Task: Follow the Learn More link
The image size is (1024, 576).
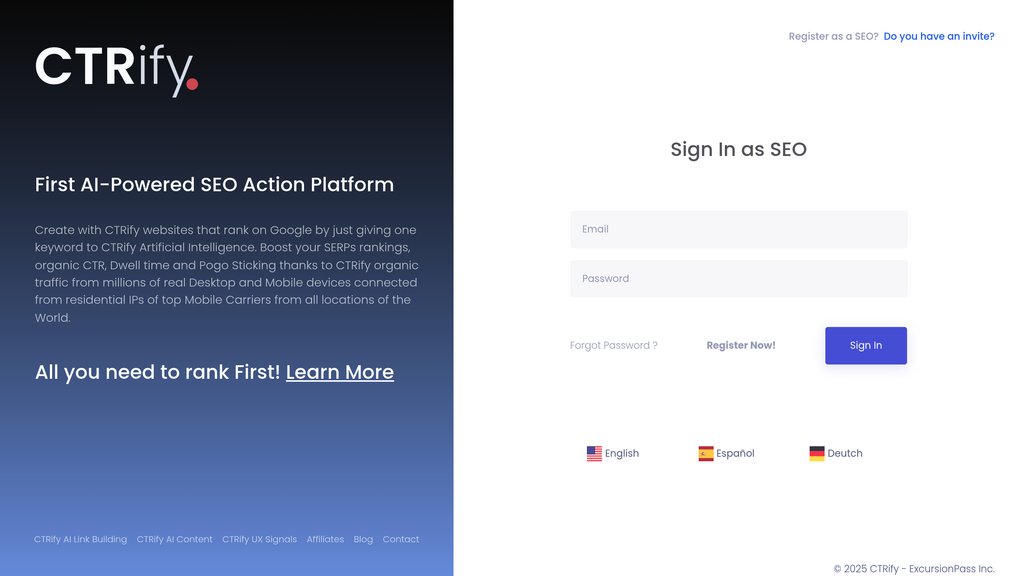Action: pyautogui.click(x=340, y=372)
